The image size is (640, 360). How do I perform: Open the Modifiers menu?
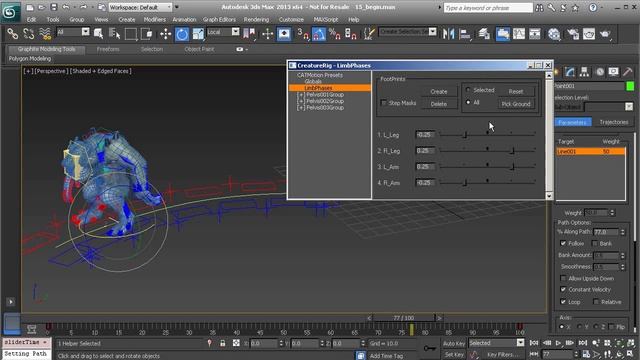click(x=154, y=20)
